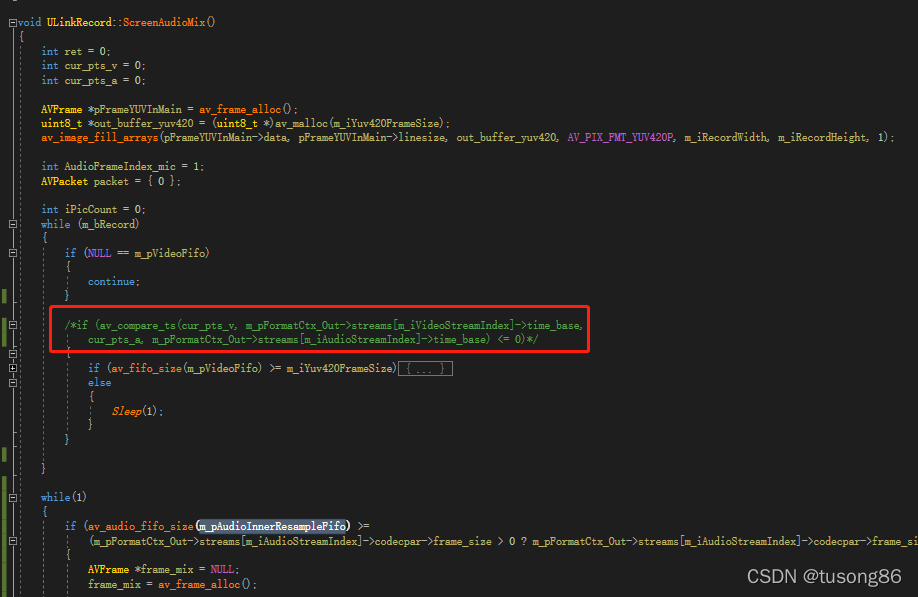Click the AudioFrameIndex_mic variable
918x597 pixels.
coord(120,167)
